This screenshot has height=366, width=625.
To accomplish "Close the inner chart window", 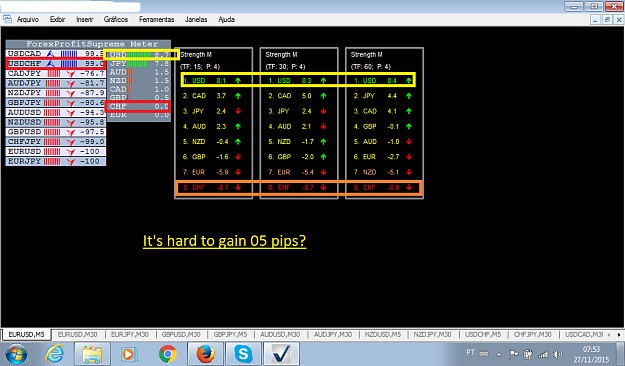I will [x=619, y=20].
